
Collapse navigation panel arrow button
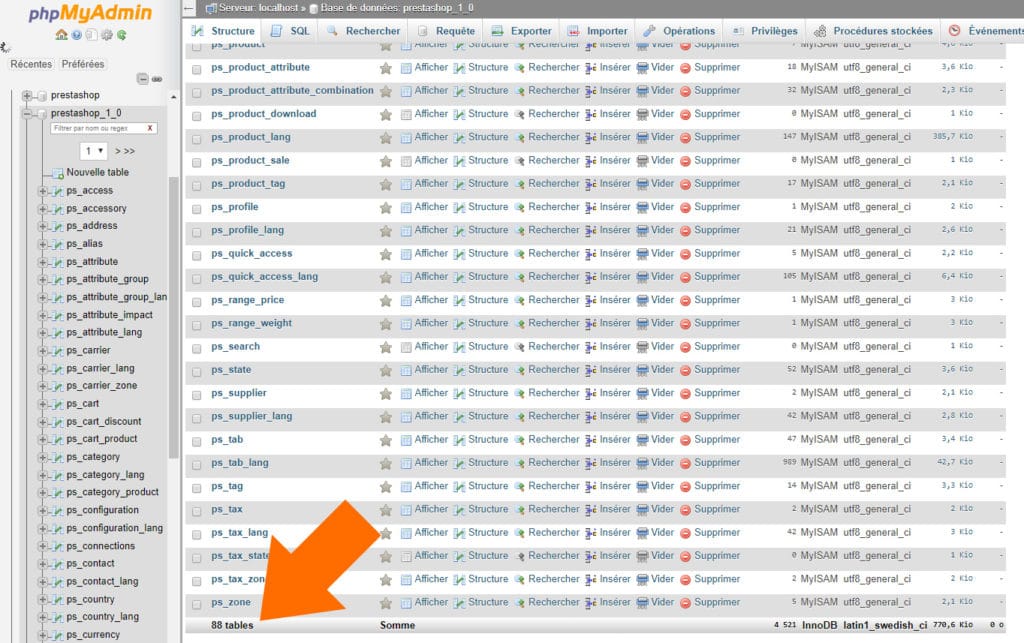189,8
